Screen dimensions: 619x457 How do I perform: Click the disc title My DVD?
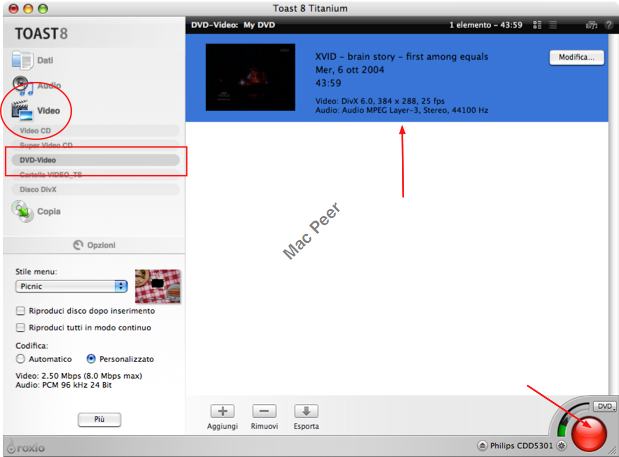coord(259,25)
